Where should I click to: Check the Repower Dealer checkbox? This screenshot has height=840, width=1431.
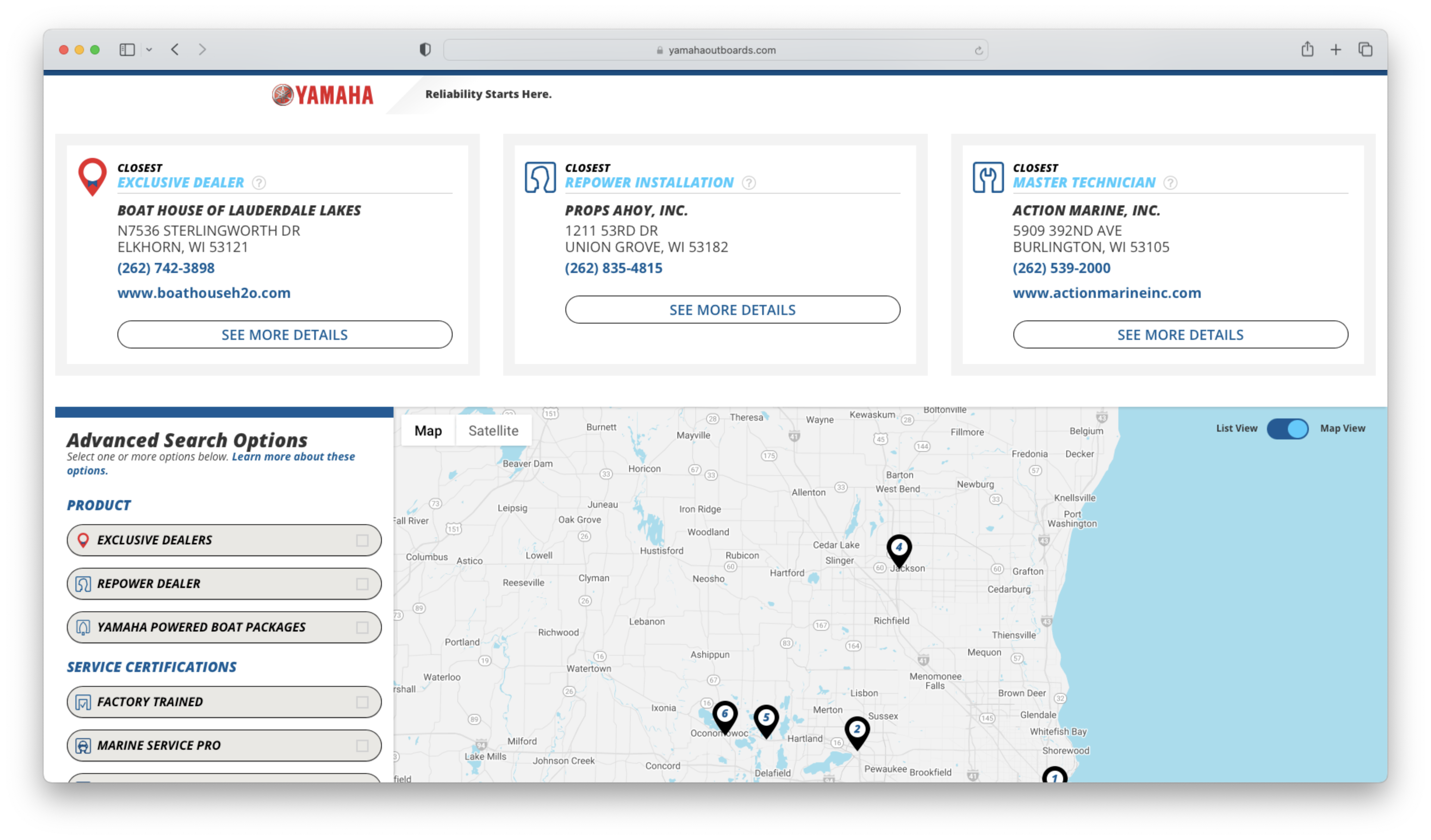coord(362,584)
